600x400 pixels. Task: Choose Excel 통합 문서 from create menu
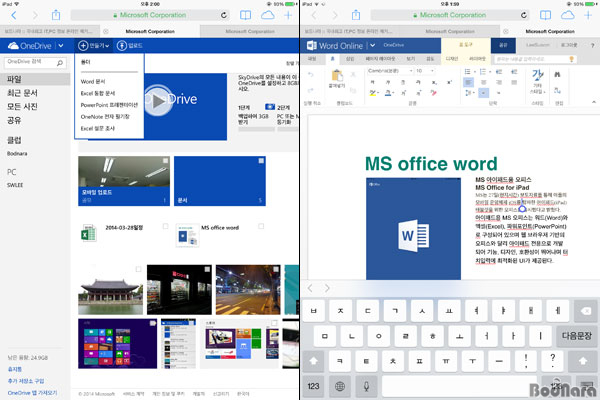pyautogui.click(x=98, y=93)
